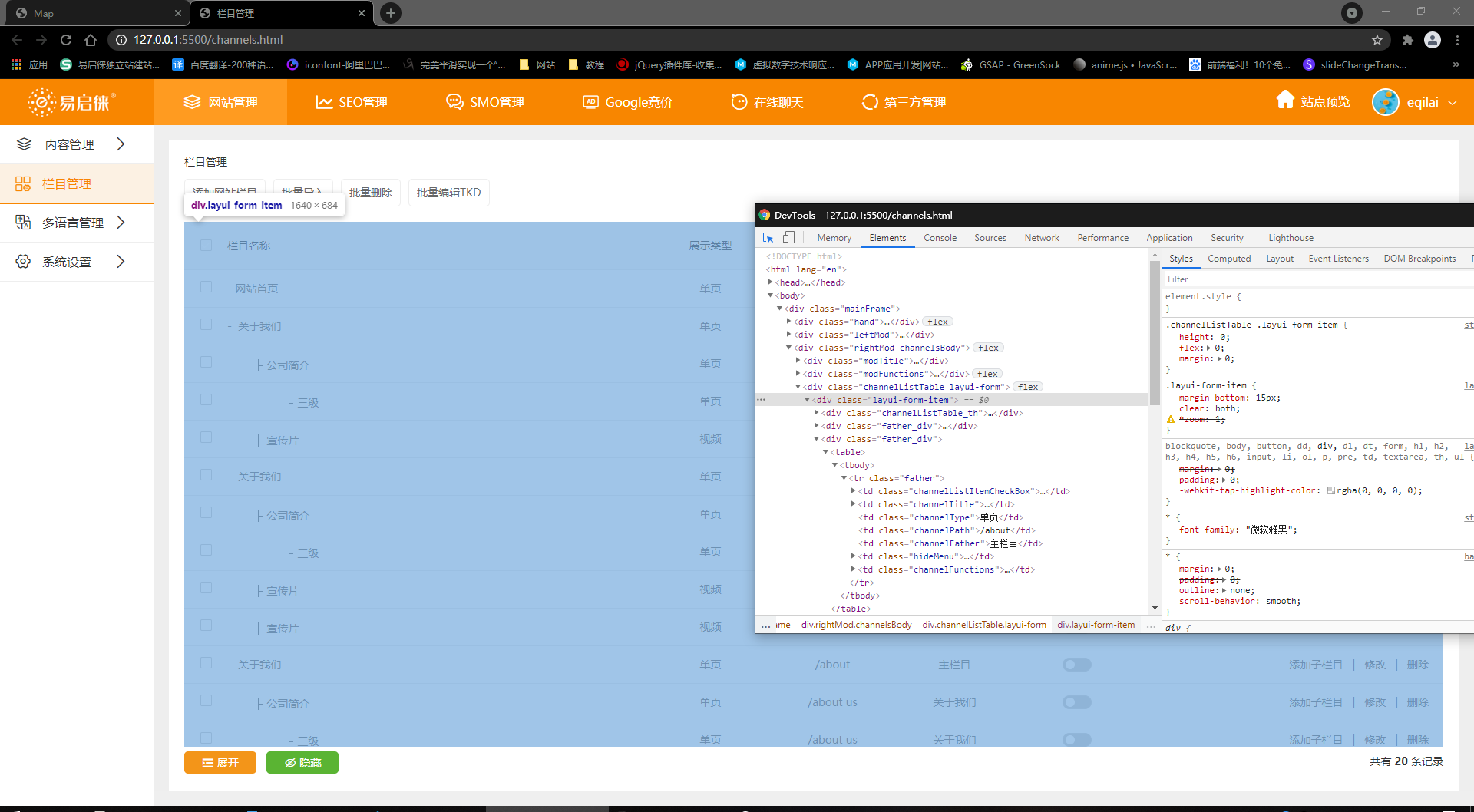This screenshot has height=812, width=1474.
Task: Click the browser forward arrow
Action: point(41,40)
